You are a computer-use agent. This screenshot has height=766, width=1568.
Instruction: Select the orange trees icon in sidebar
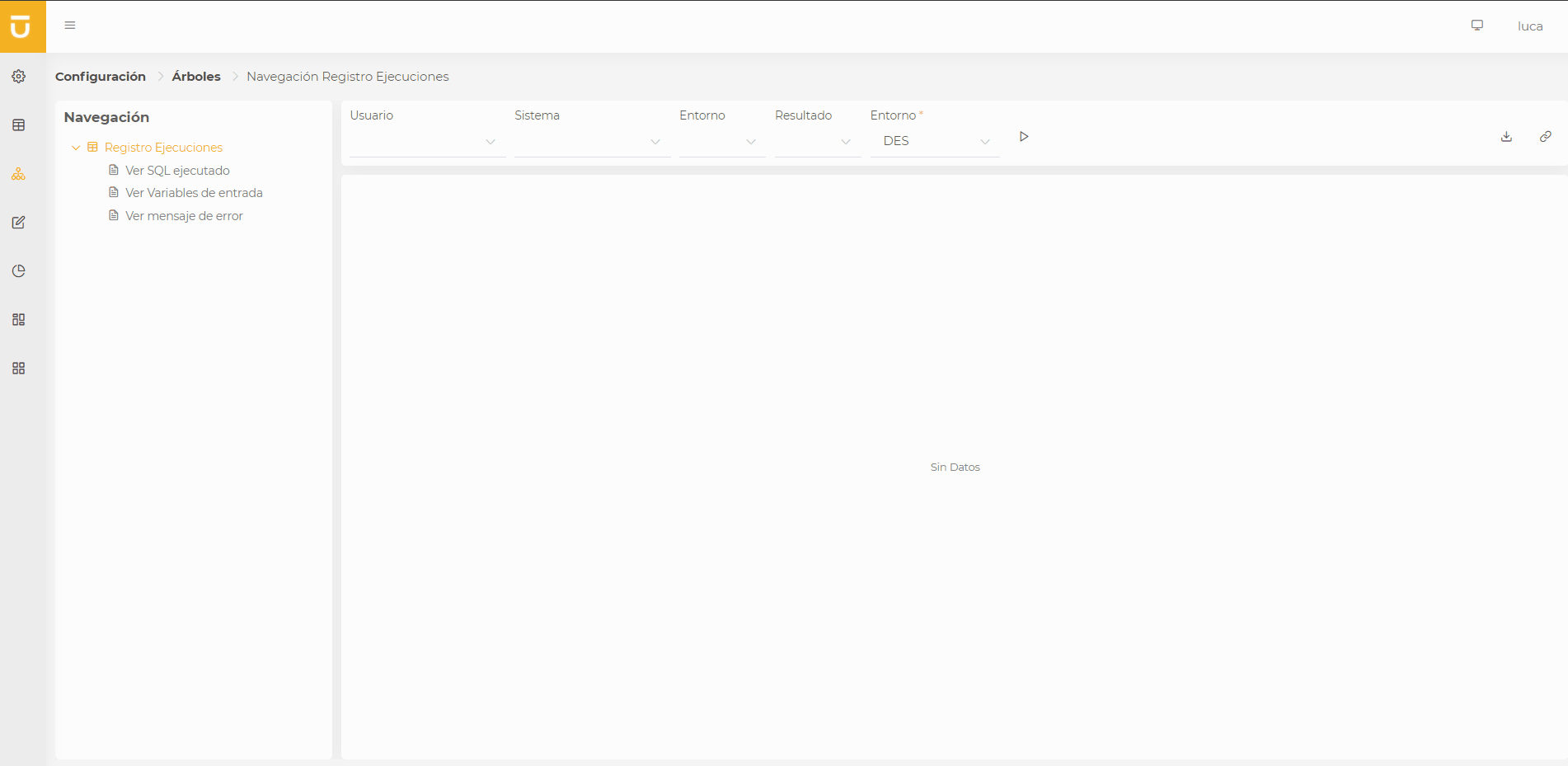(x=19, y=174)
